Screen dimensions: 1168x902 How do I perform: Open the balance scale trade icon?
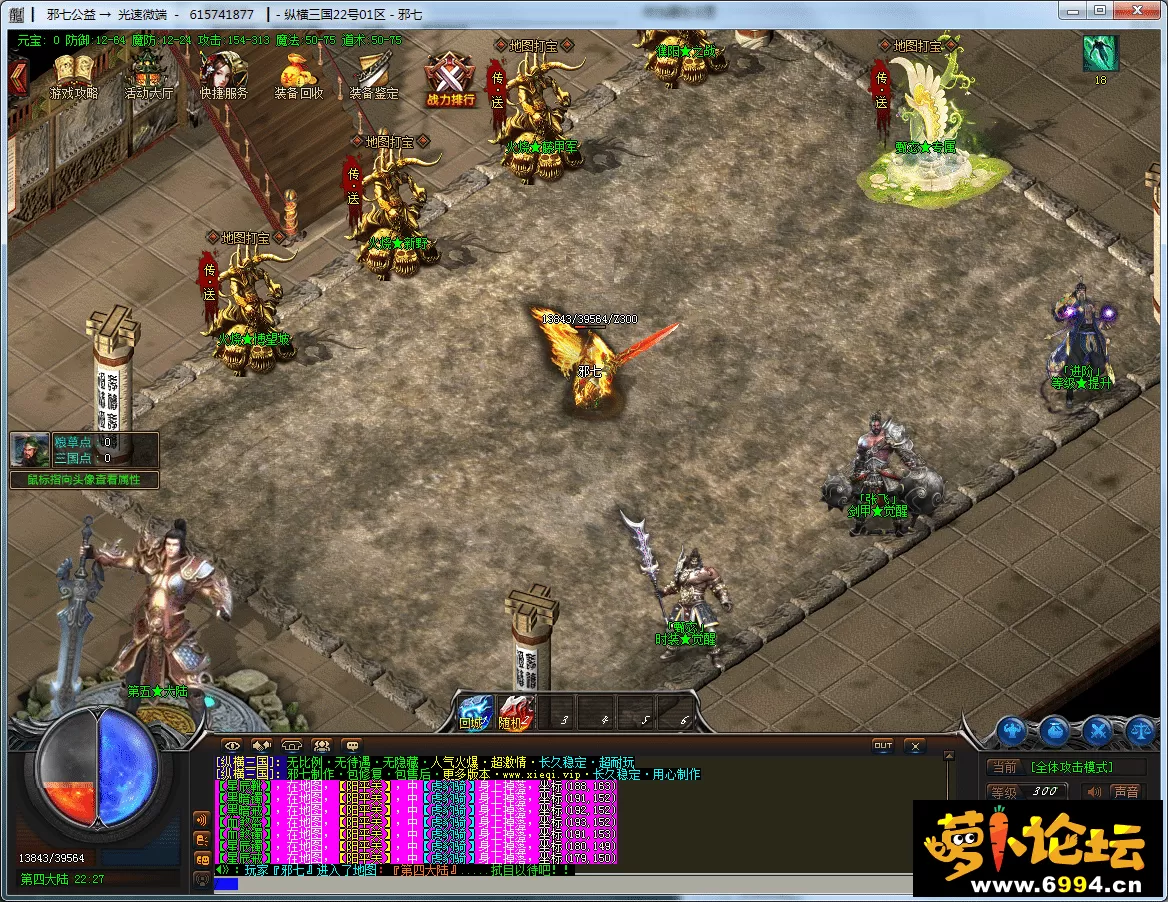click(x=1140, y=731)
